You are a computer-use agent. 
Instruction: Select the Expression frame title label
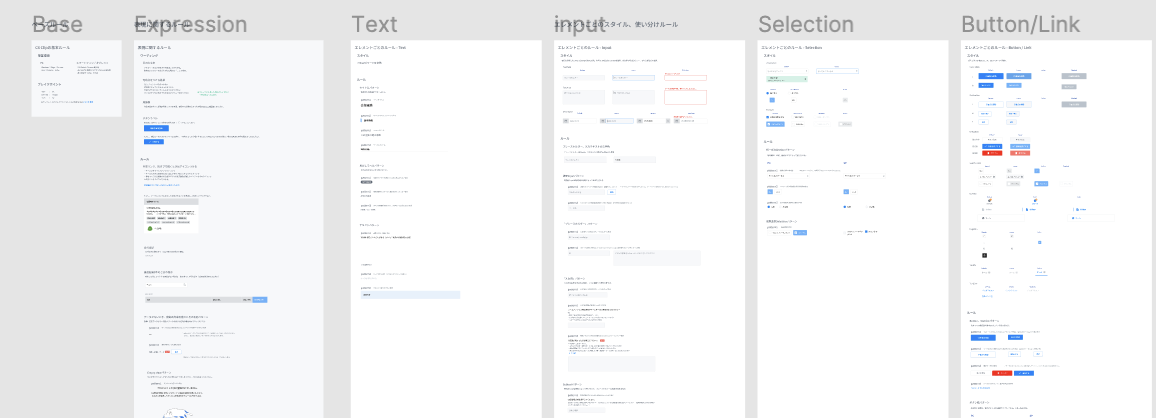click(x=191, y=25)
